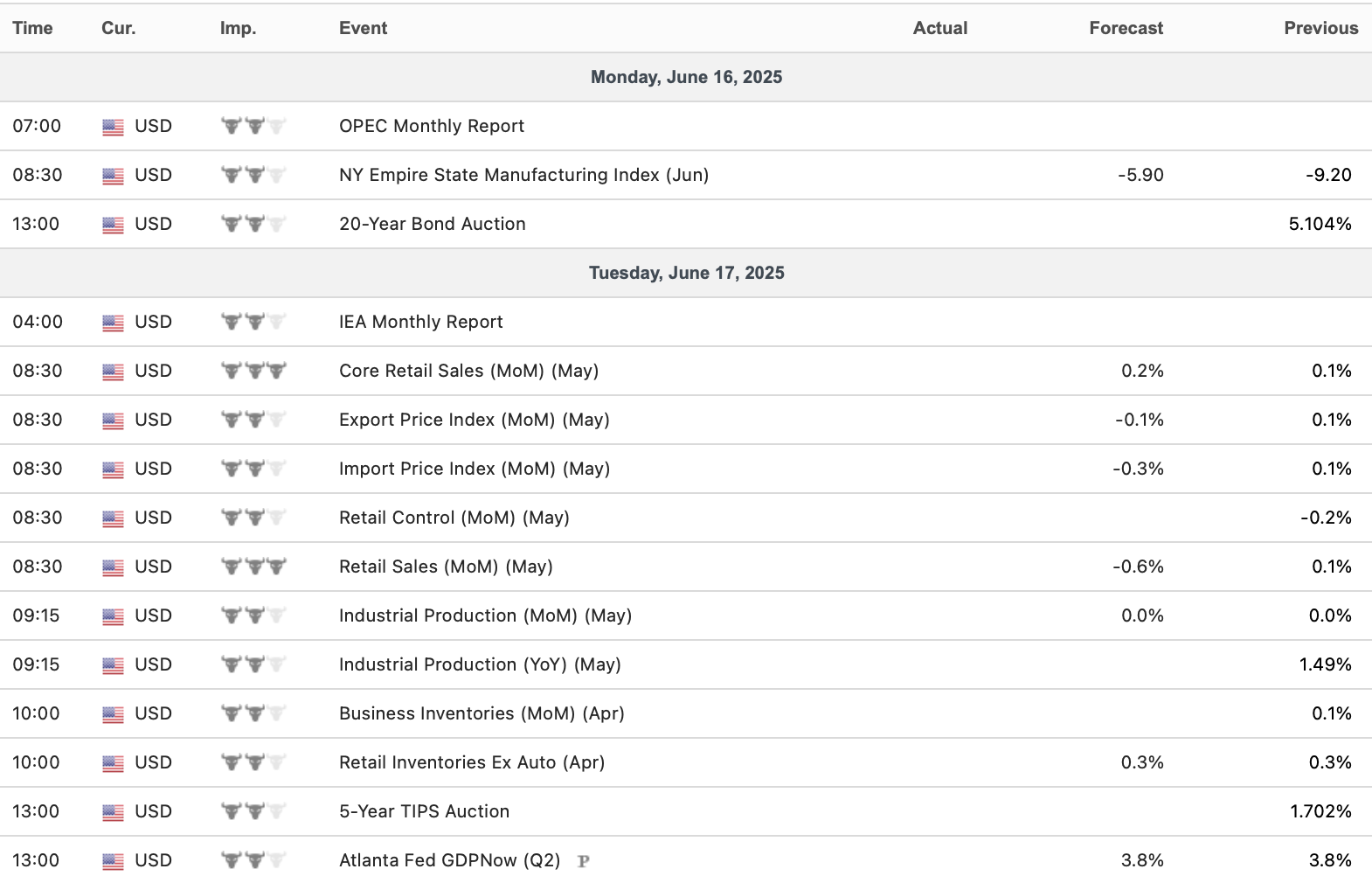
Task: Open Import Price Index (MoM) event
Action: pyautogui.click(x=474, y=469)
